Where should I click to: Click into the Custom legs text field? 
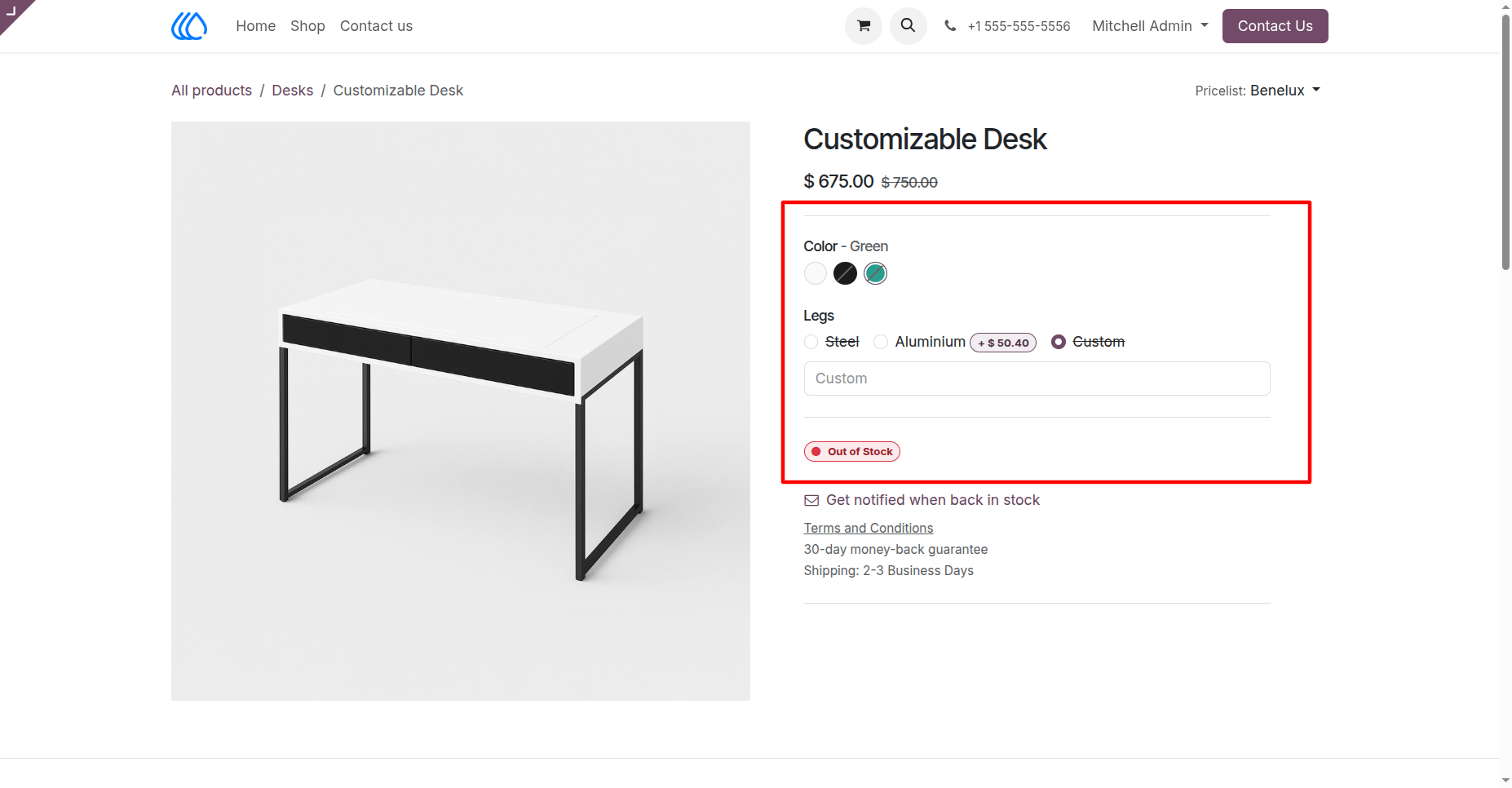(x=1037, y=379)
